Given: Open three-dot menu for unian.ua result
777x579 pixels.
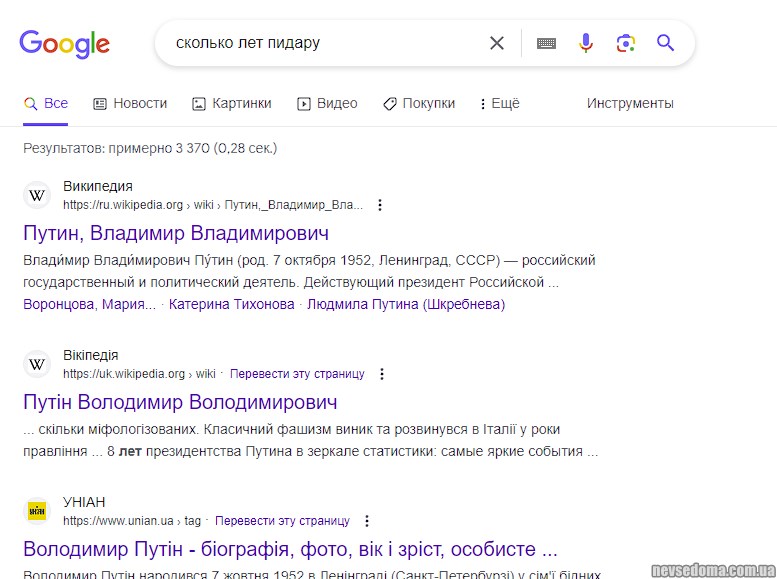Looking at the screenshot, I should (367, 521).
